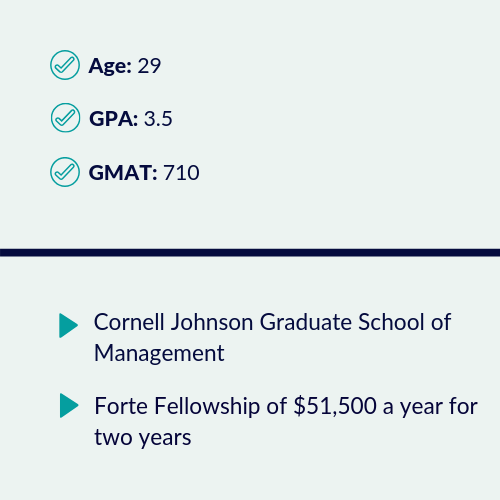Click the word Johnson in the school name
Screen dimensions: 500x500
click(x=212, y=322)
